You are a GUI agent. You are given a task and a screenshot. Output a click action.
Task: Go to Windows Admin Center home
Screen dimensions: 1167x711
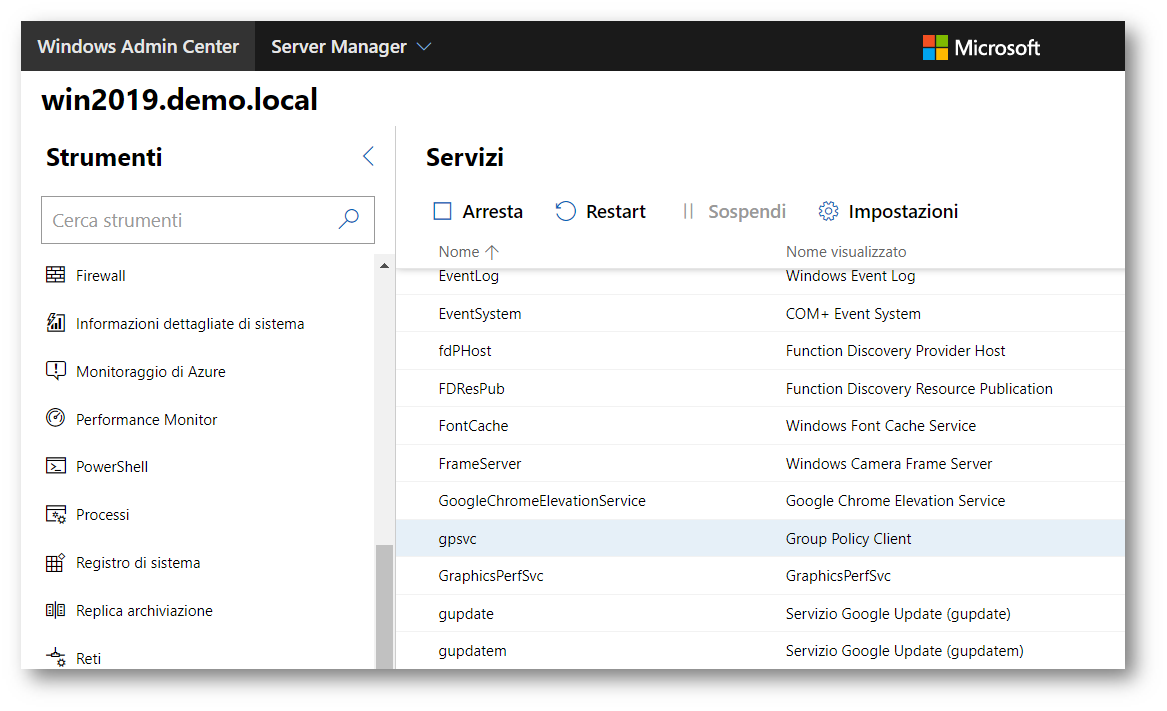click(x=138, y=46)
